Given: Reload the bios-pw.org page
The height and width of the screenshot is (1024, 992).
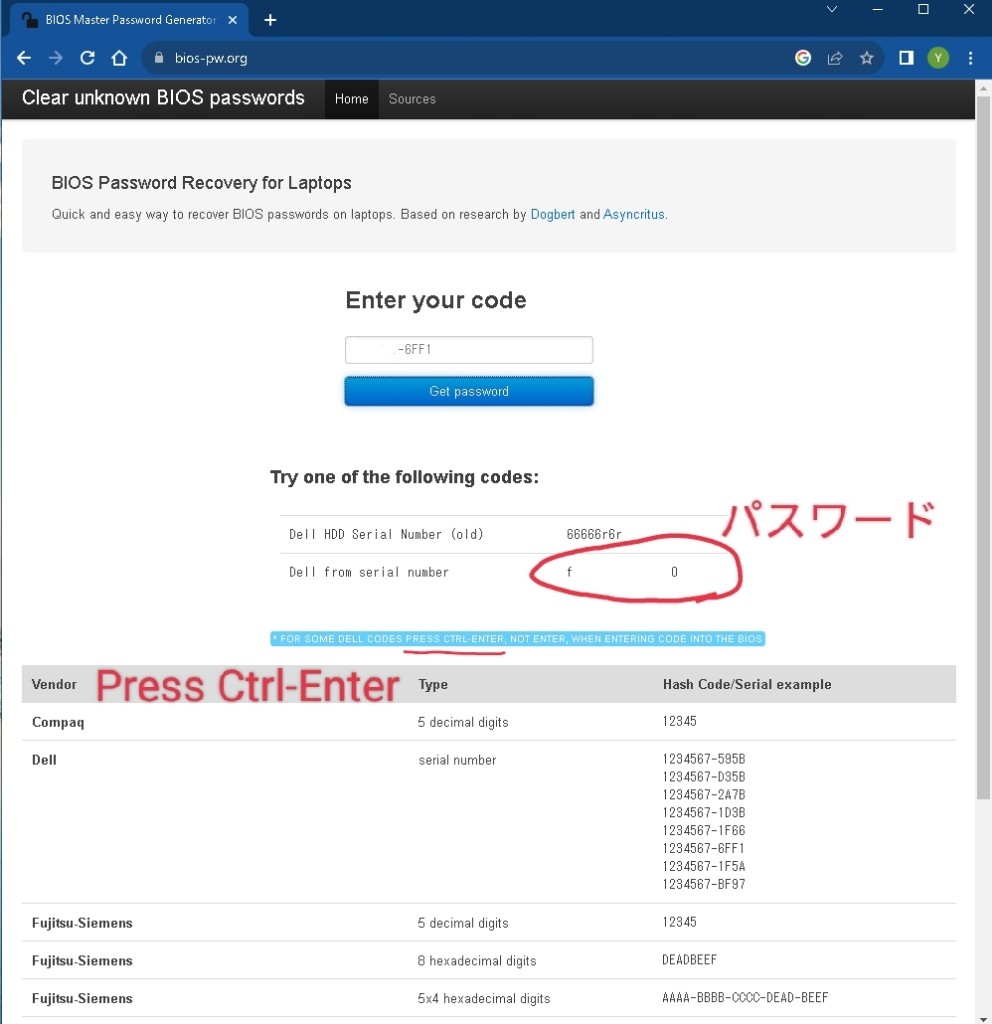Looking at the screenshot, I should 88,58.
